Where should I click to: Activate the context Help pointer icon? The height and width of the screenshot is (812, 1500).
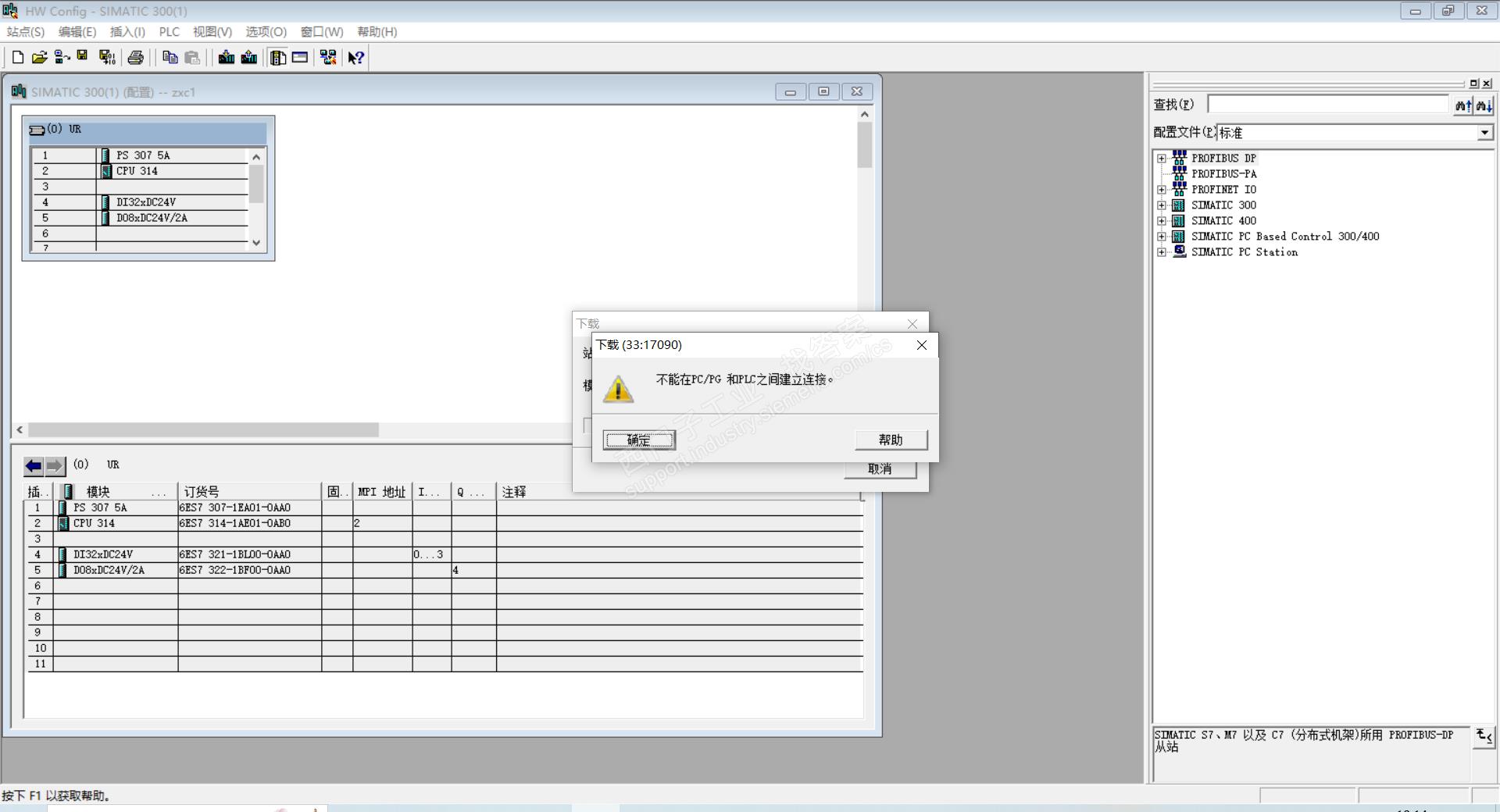point(355,57)
